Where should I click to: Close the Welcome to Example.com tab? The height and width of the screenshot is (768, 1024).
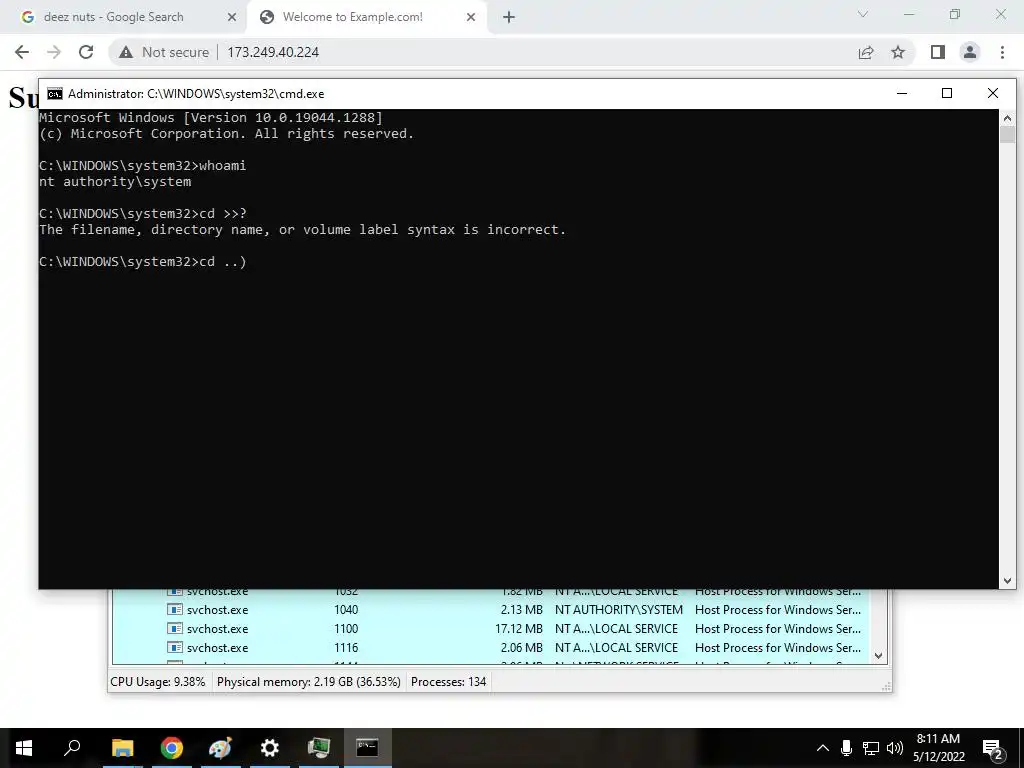tap(471, 17)
